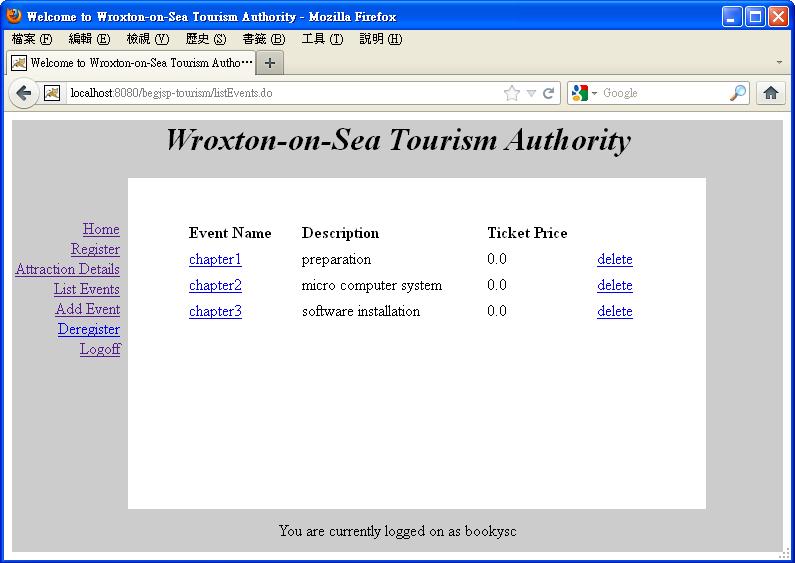The image size is (795, 563).
Task: Expand the list all tabs arrow
Action: coord(779,62)
